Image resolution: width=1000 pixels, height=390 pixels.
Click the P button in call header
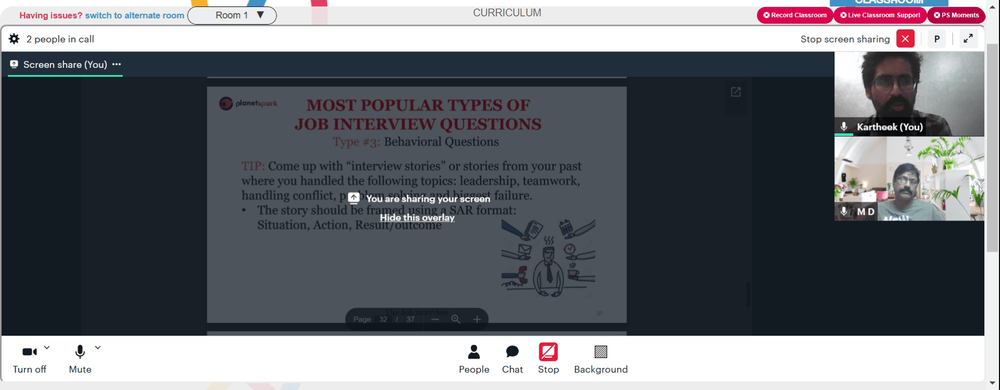(936, 39)
